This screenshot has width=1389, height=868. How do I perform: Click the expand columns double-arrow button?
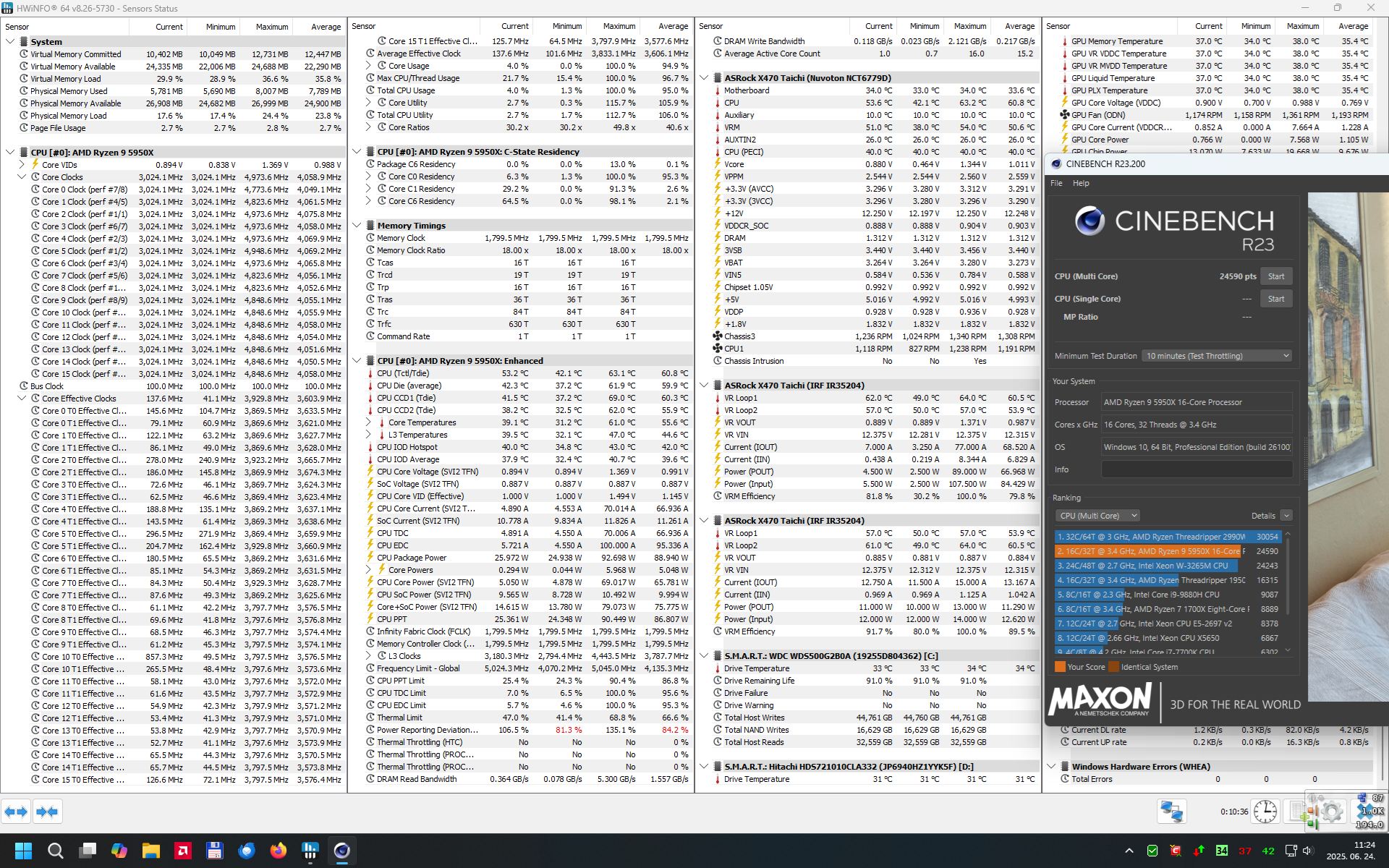(x=16, y=812)
